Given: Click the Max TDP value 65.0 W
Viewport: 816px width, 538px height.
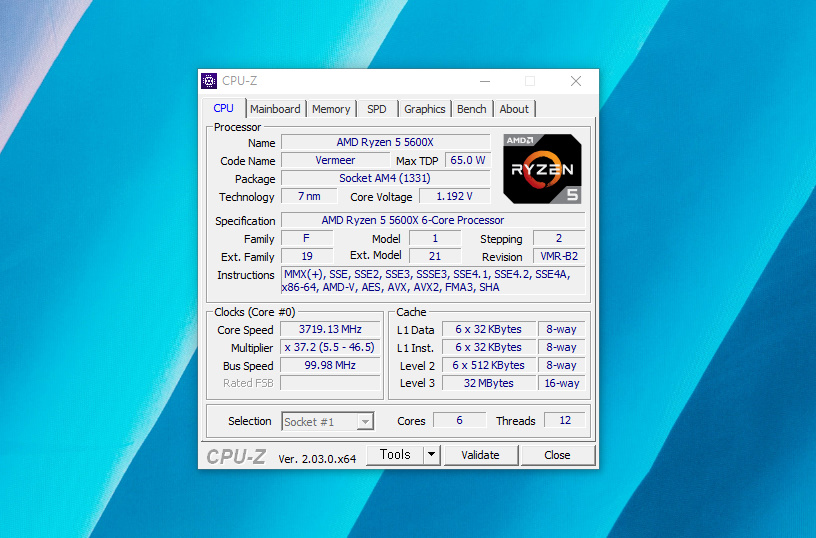Looking at the screenshot, I should pyautogui.click(x=467, y=160).
